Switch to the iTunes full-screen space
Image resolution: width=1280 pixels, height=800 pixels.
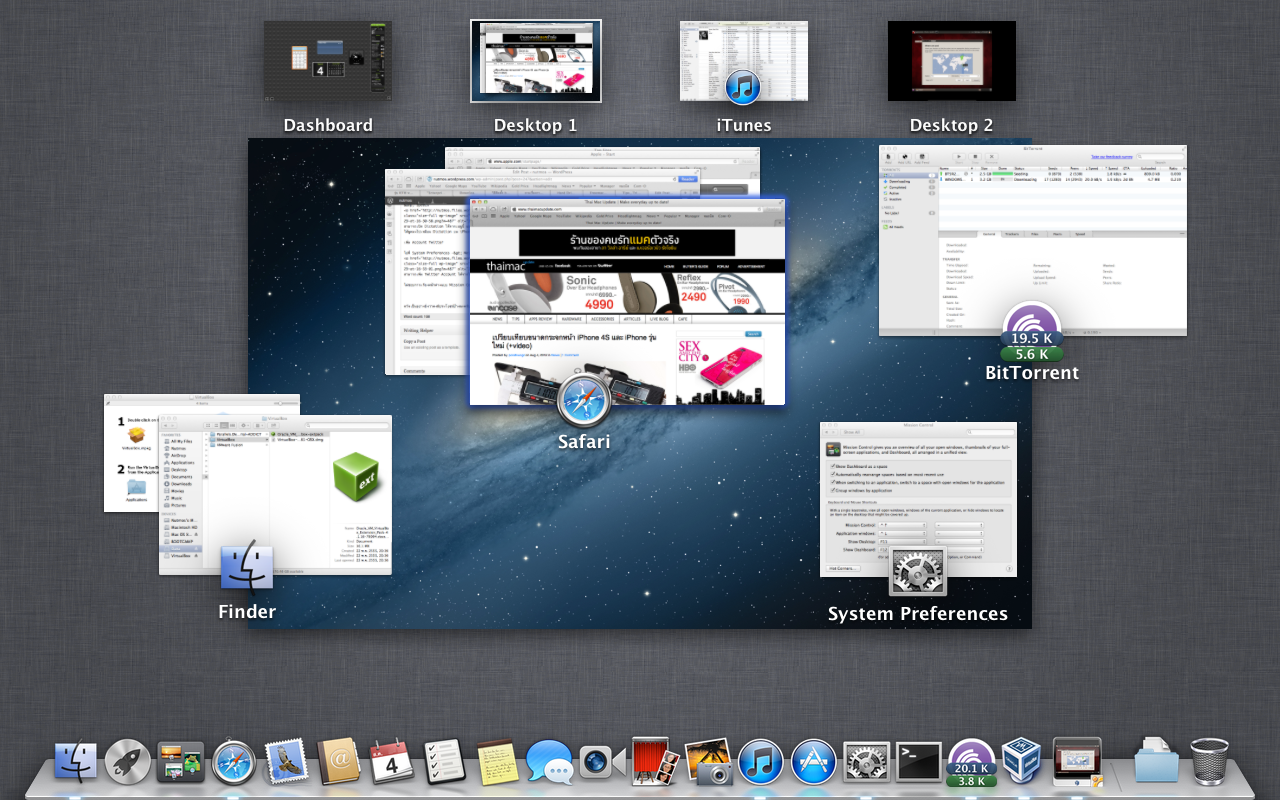743,62
